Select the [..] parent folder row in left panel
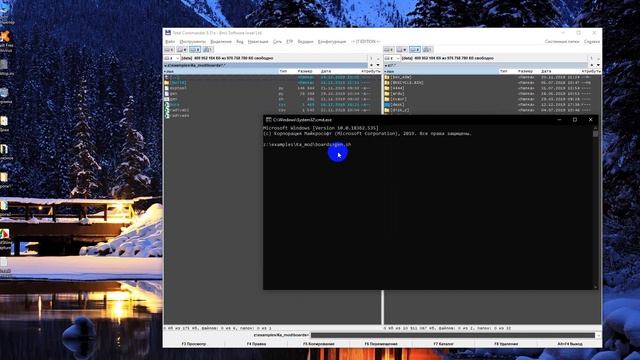640x360 pixels. 273,77
